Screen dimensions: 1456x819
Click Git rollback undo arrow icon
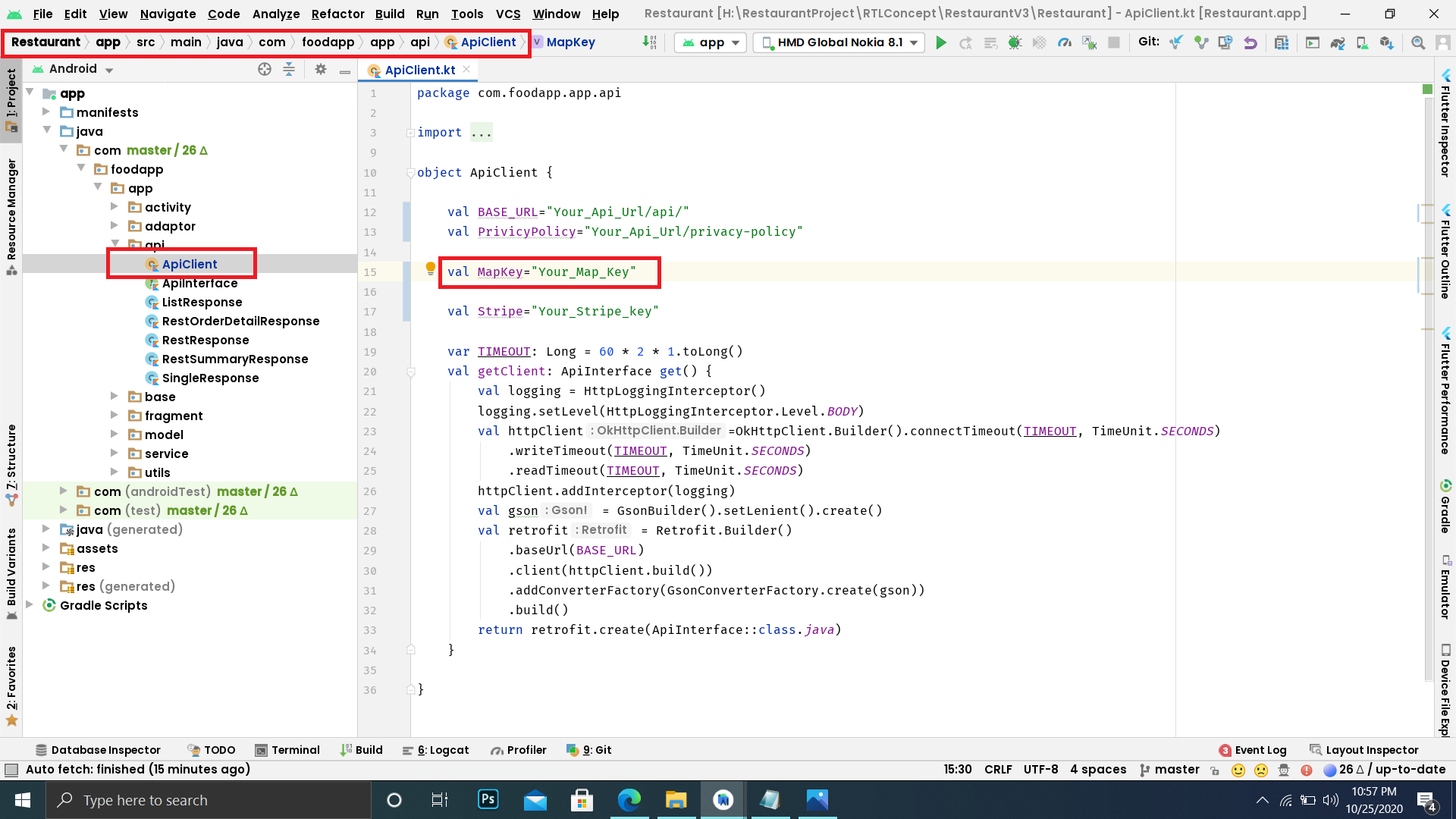(1250, 42)
